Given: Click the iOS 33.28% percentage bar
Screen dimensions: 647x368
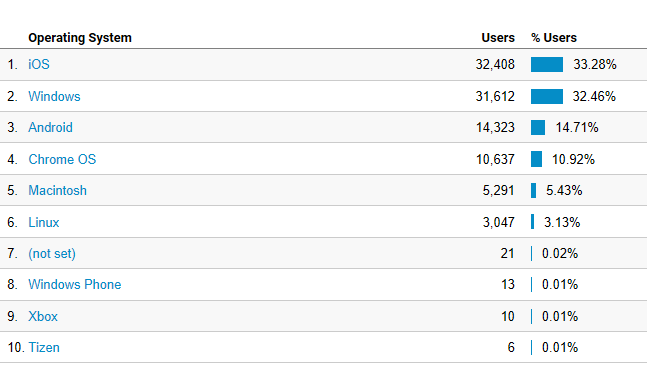Looking at the screenshot, I should click(547, 64).
